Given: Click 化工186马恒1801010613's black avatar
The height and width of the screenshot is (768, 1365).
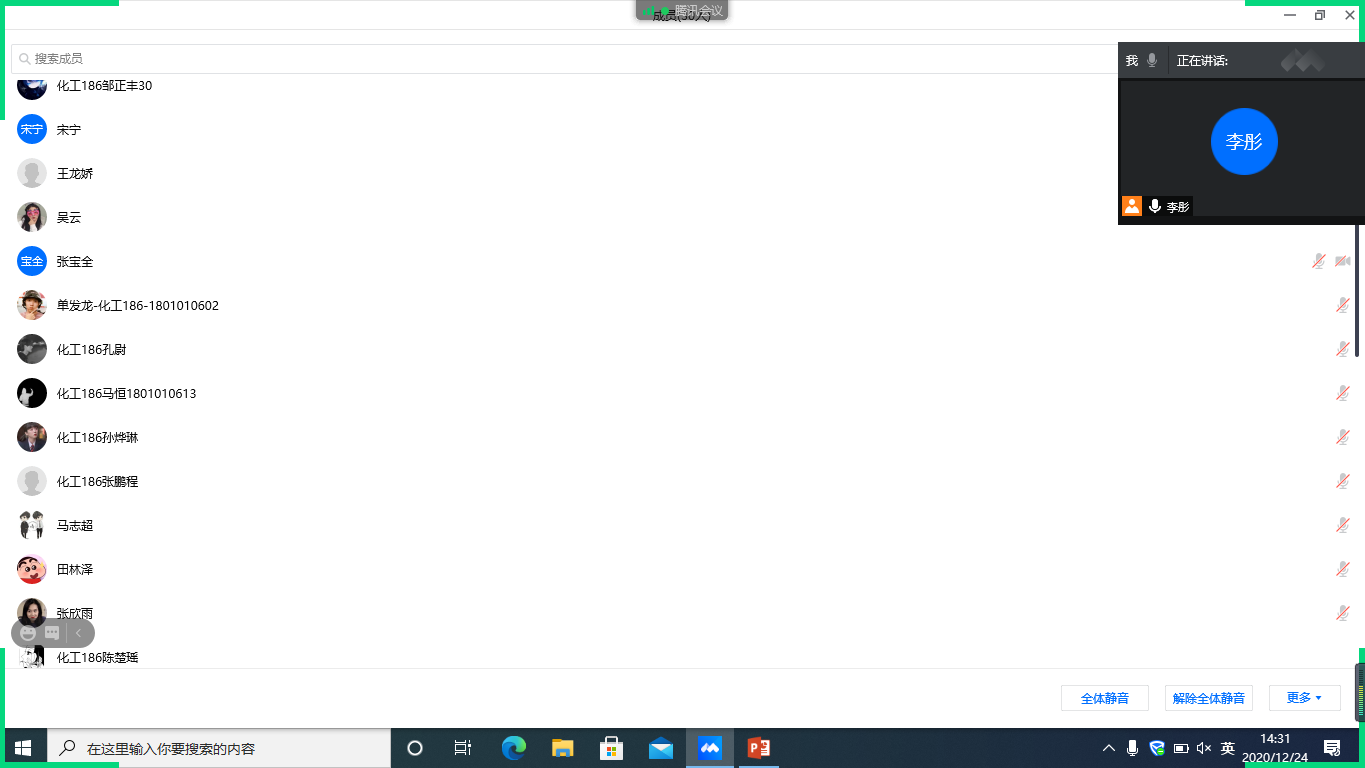Looking at the screenshot, I should click(x=32, y=393).
